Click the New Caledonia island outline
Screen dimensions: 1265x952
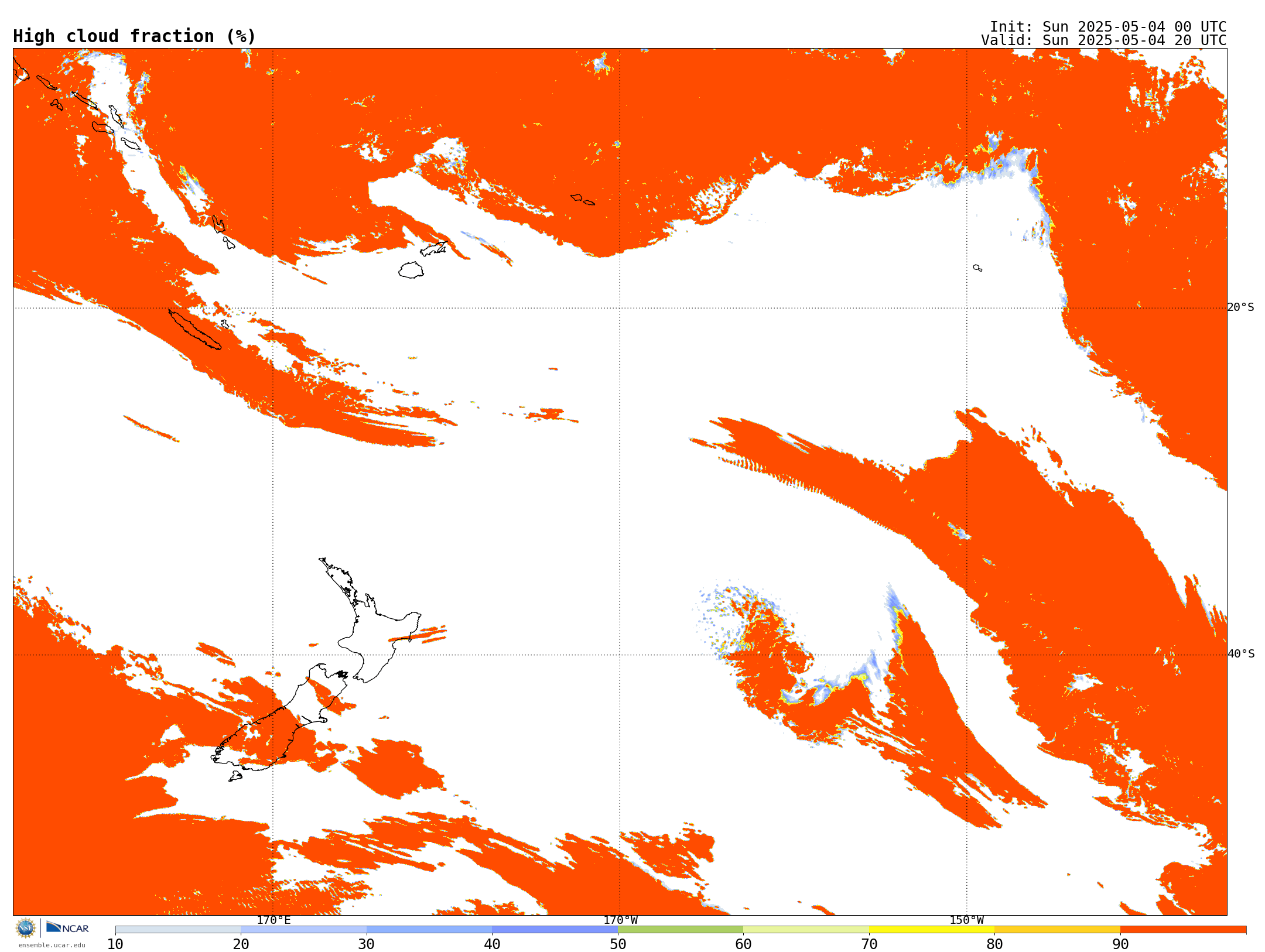click(195, 330)
